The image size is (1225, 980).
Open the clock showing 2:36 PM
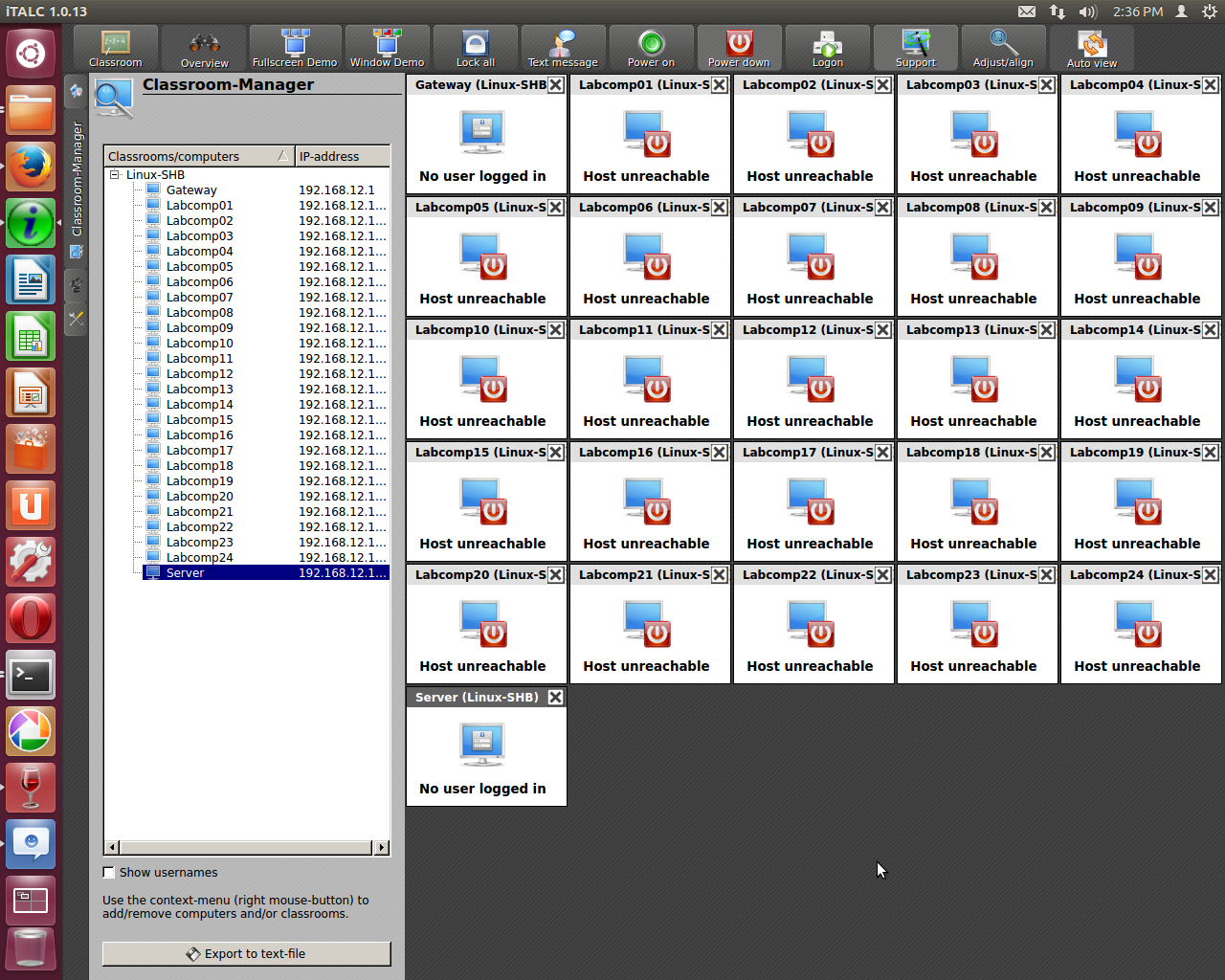click(1138, 11)
